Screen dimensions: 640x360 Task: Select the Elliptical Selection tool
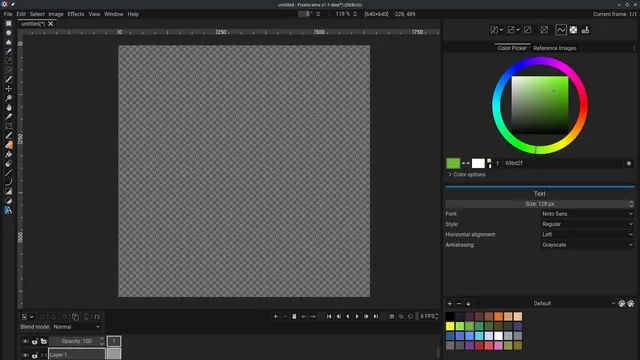[x=9, y=33]
